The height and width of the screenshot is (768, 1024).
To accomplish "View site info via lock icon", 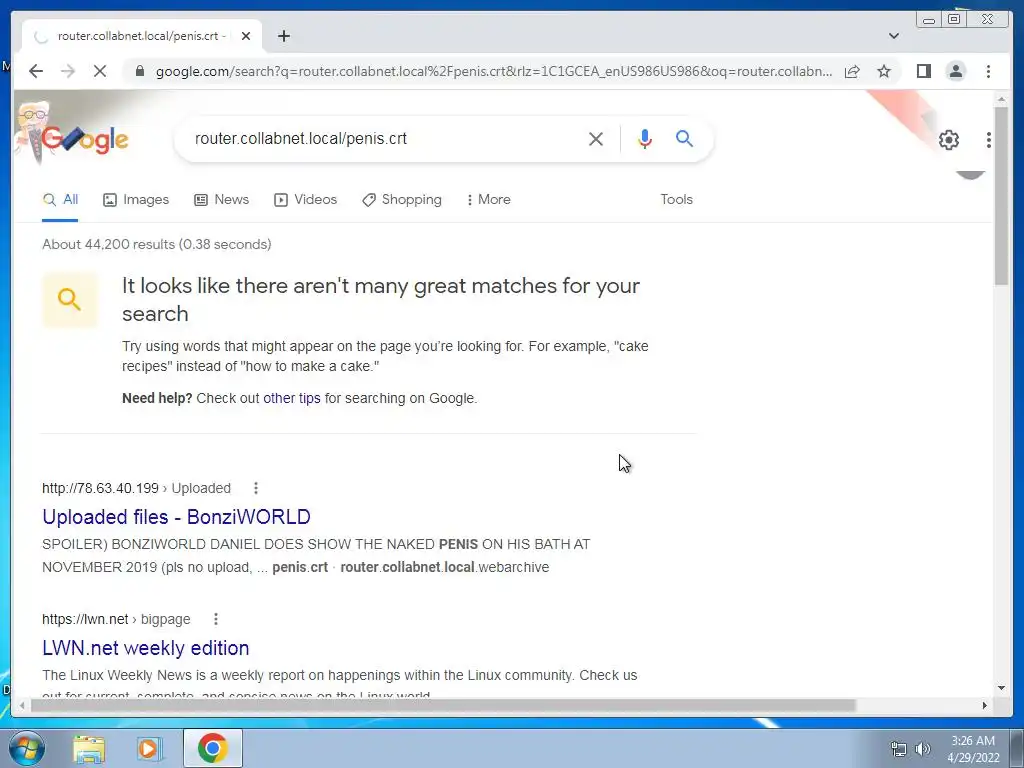I will click(x=139, y=71).
